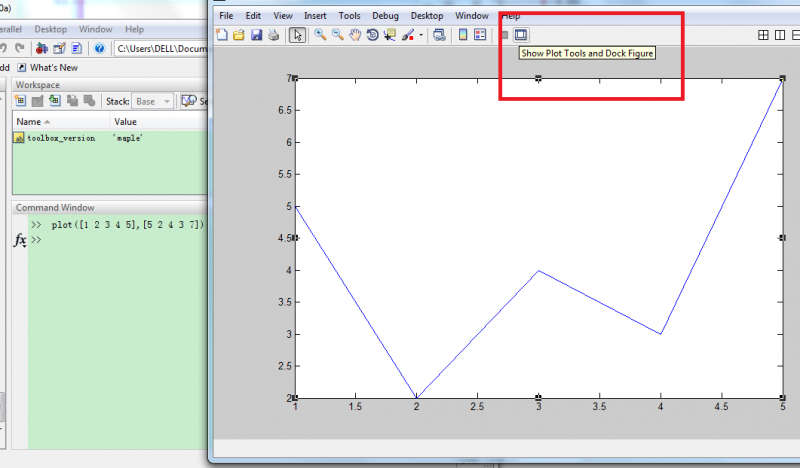Open the figure Tools menu
The width and height of the screenshot is (800, 468).
click(x=349, y=16)
